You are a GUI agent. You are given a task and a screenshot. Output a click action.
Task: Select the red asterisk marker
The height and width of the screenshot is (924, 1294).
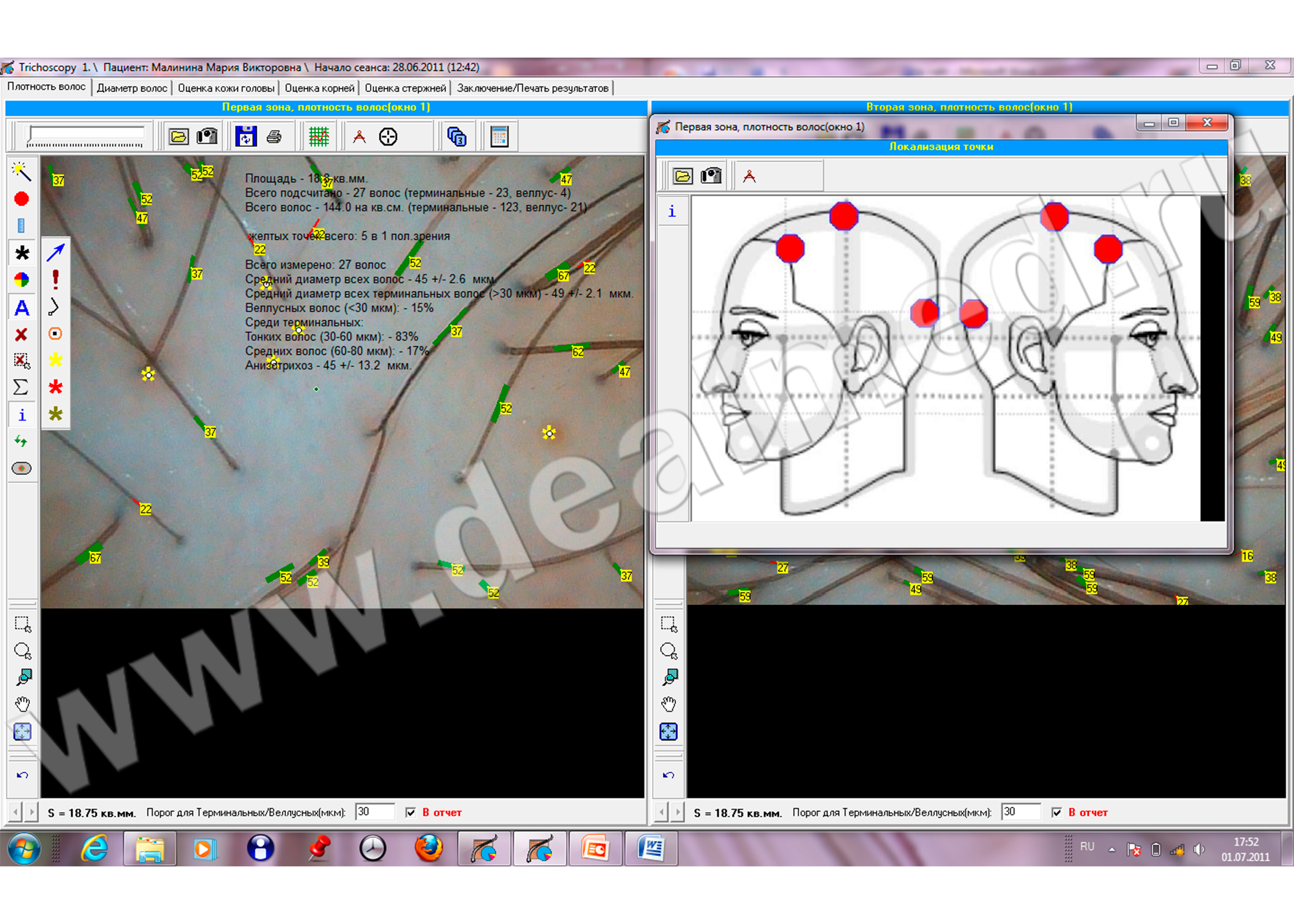pyautogui.click(x=56, y=387)
